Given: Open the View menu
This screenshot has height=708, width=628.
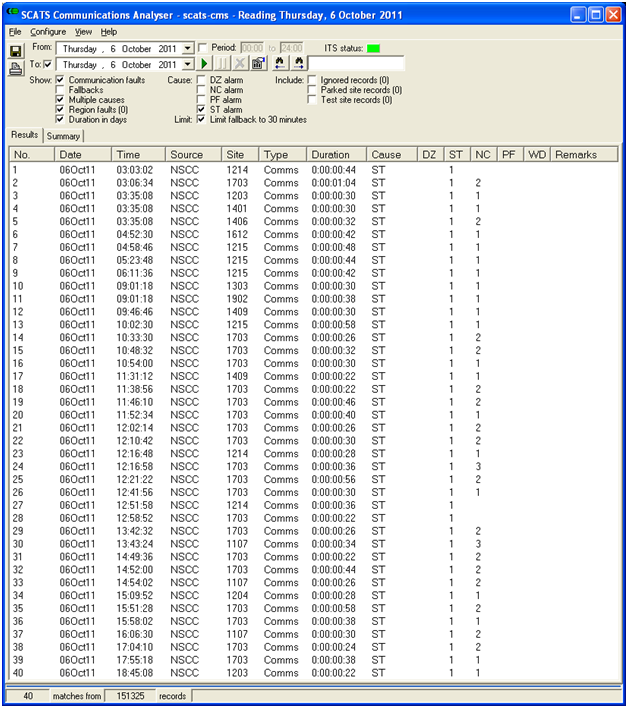Looking at the screenshot, I should (x=83, y=32).
